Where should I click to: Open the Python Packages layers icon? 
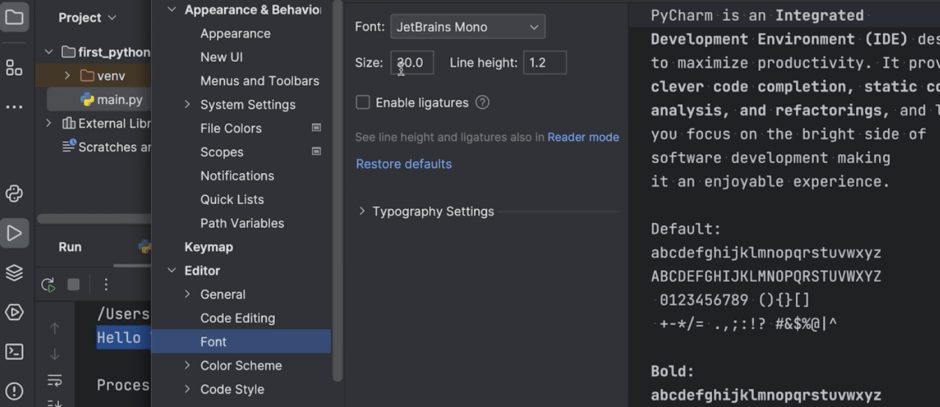(14, 273)
